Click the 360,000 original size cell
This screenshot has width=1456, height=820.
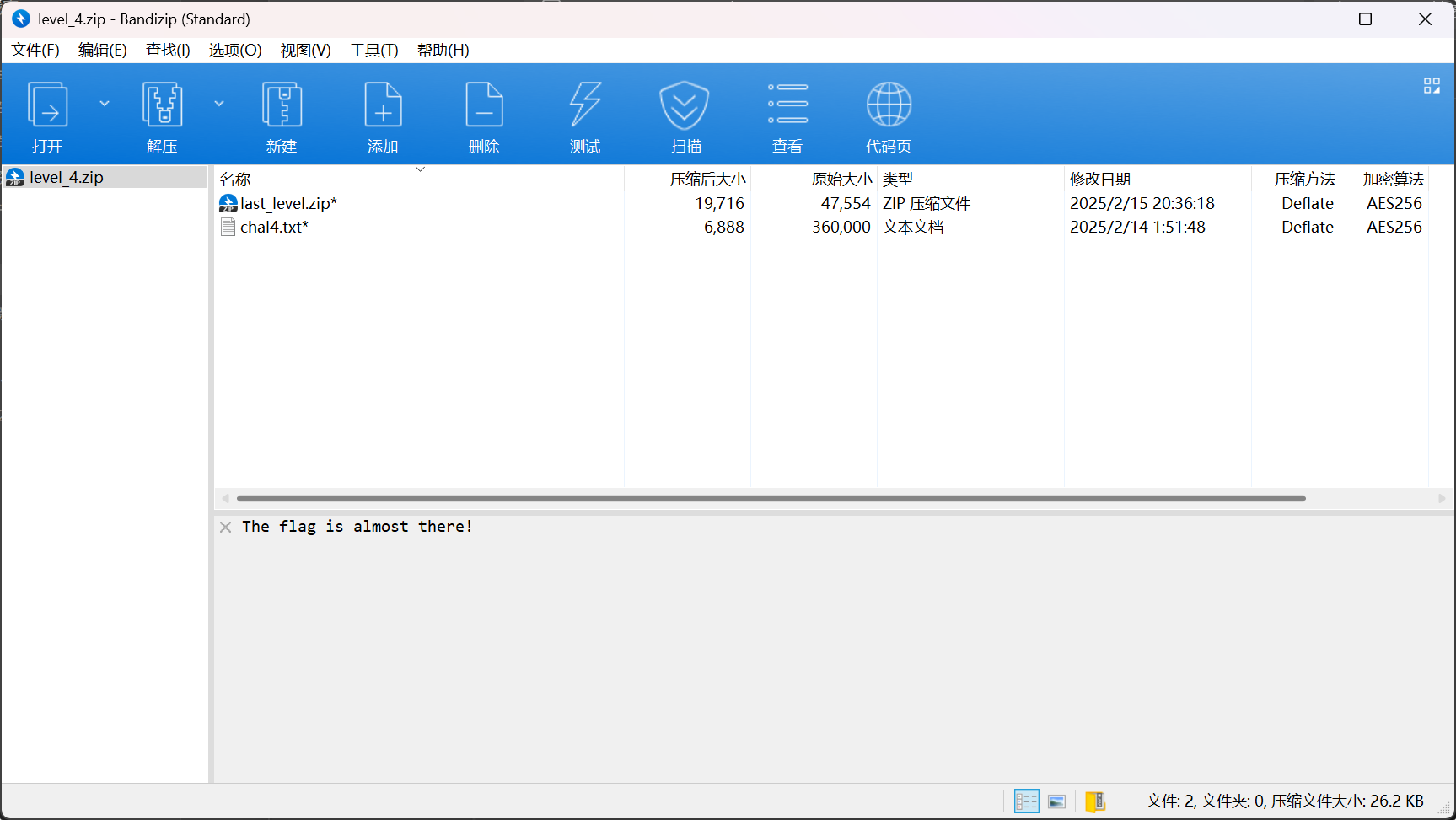(x=841, y=227)
